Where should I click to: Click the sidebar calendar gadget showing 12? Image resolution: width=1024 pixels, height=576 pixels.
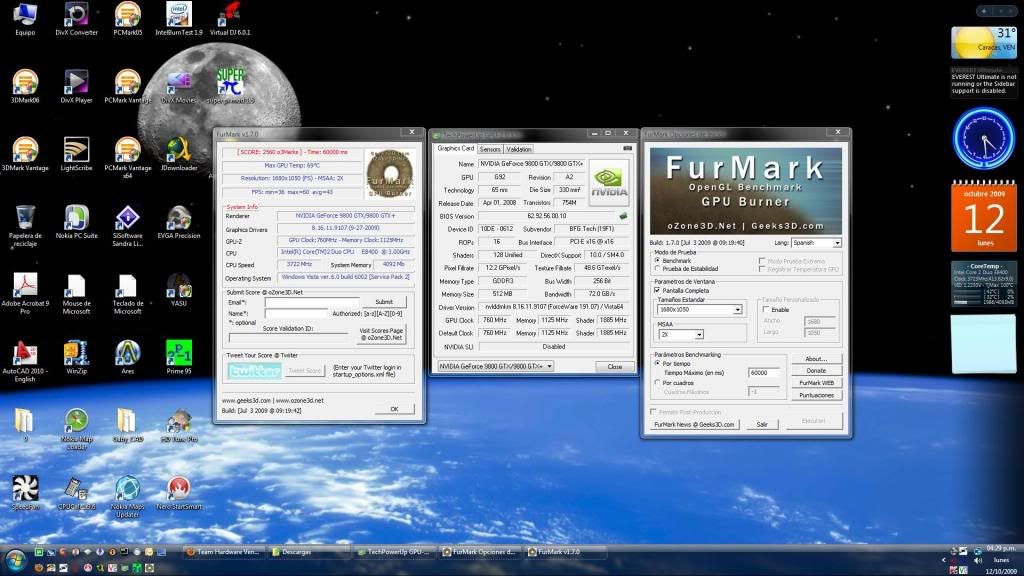(984, 216)
